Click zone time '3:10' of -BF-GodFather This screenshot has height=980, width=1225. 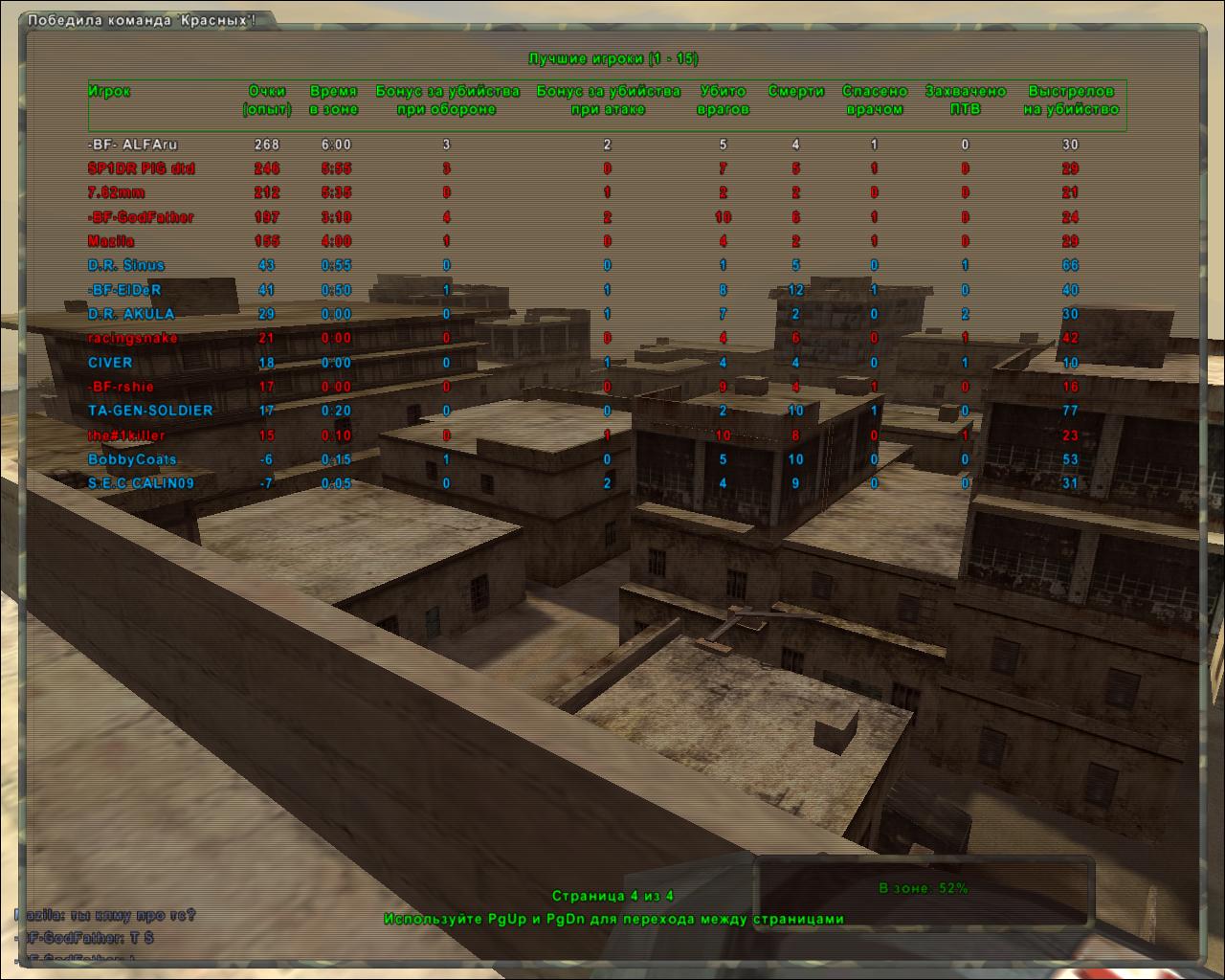pos(336,217)
